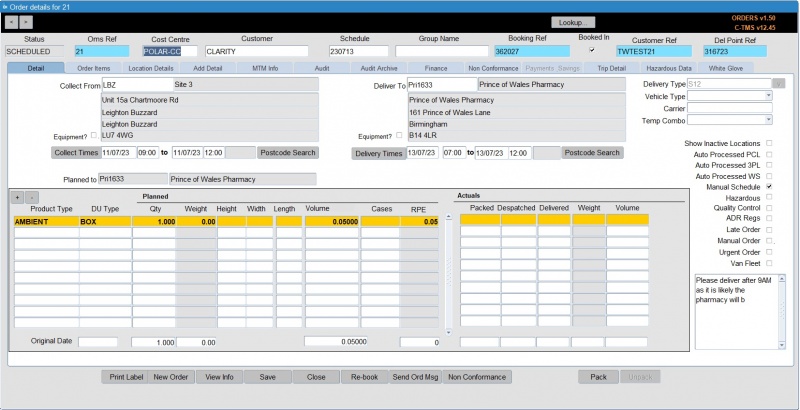Click View Info button
The image size is (800, 410).
tap(219, 377)
